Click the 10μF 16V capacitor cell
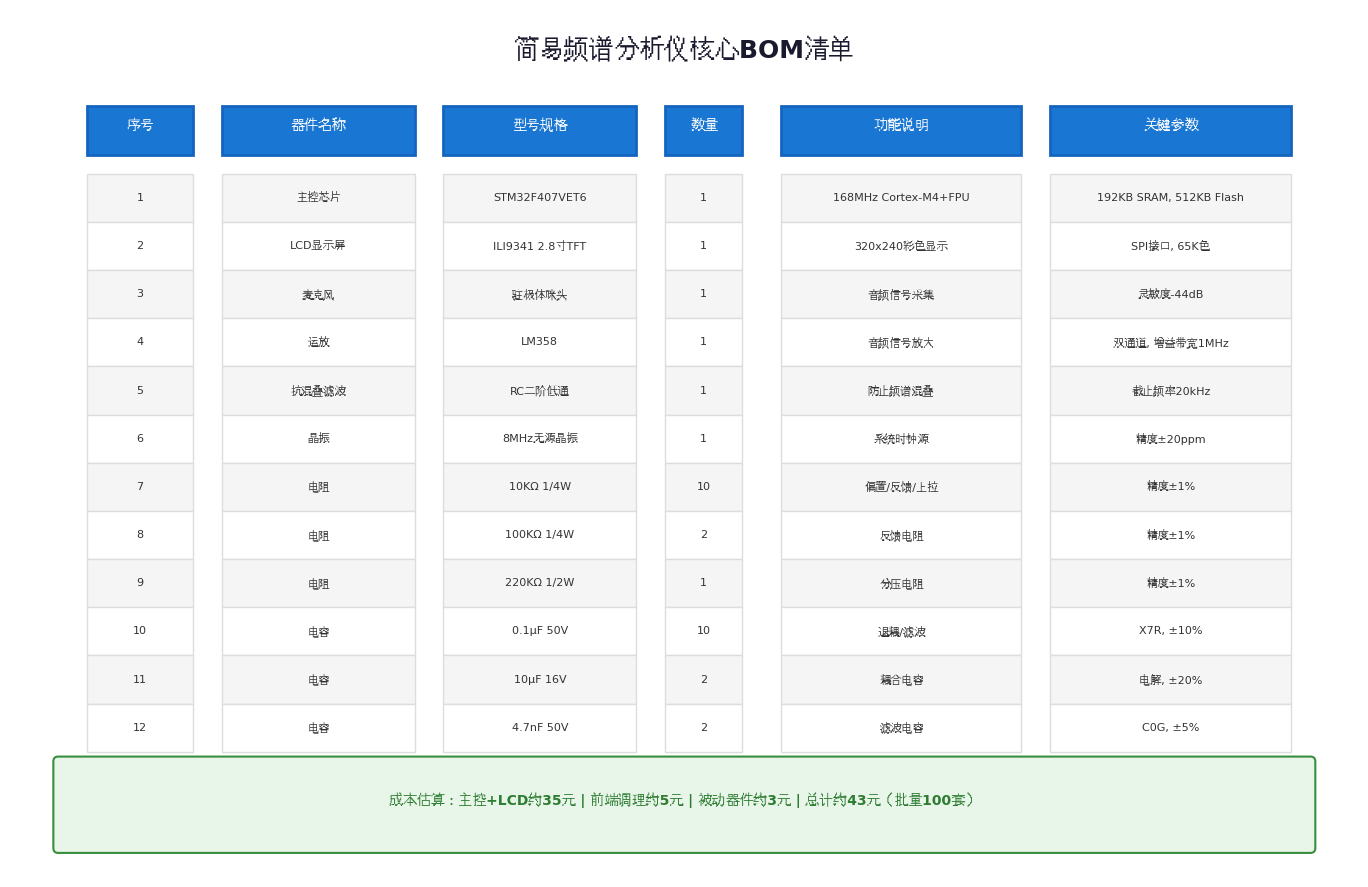This screenshot has width=1368, height=887. [x=540, y=680]
